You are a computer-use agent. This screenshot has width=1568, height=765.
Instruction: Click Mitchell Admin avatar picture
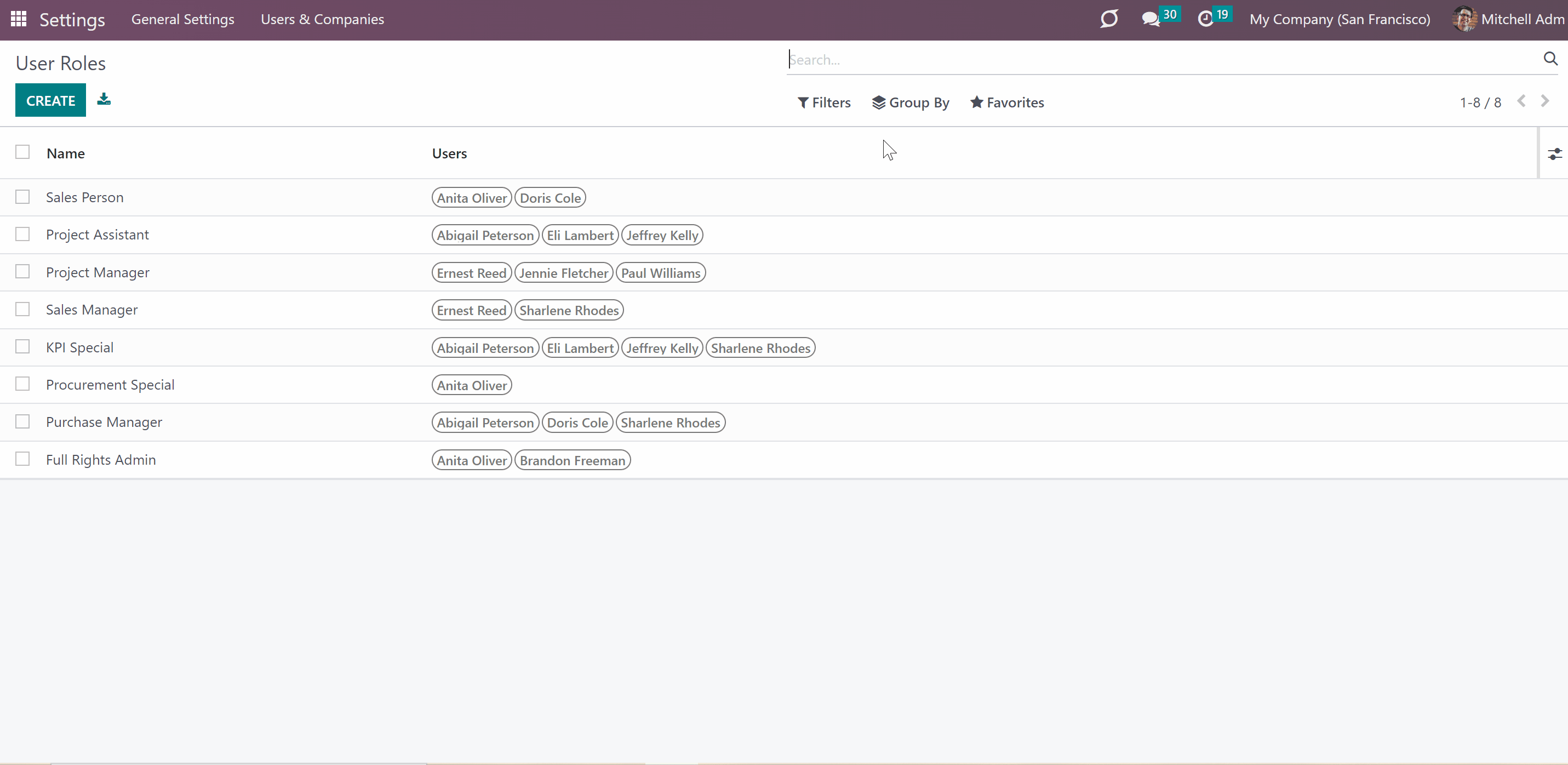coord(1464,19)
